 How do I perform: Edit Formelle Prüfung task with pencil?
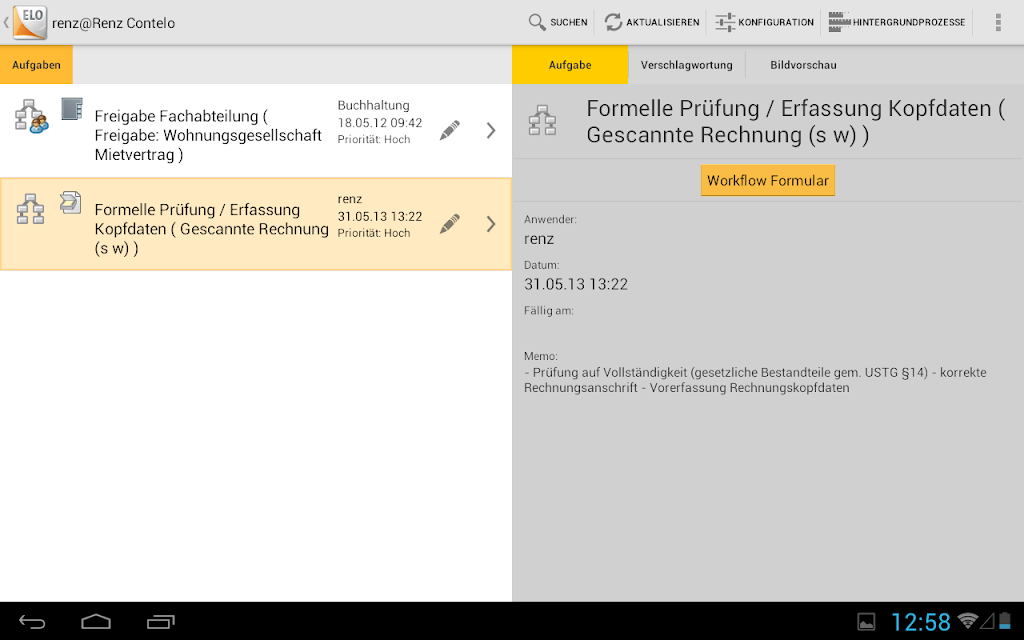tap(449, 224)
